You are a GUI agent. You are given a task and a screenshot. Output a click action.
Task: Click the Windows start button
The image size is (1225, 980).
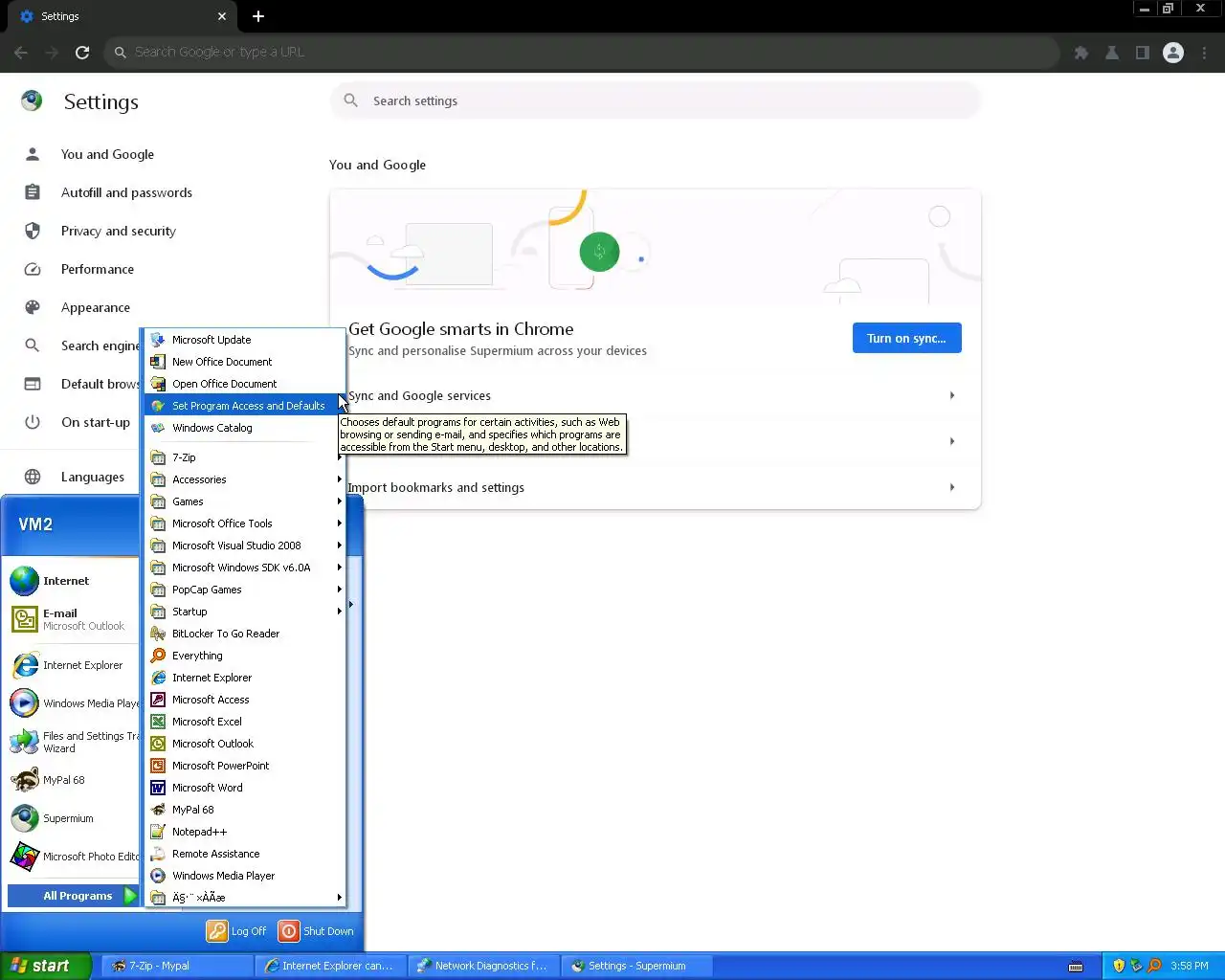[46, 966]
